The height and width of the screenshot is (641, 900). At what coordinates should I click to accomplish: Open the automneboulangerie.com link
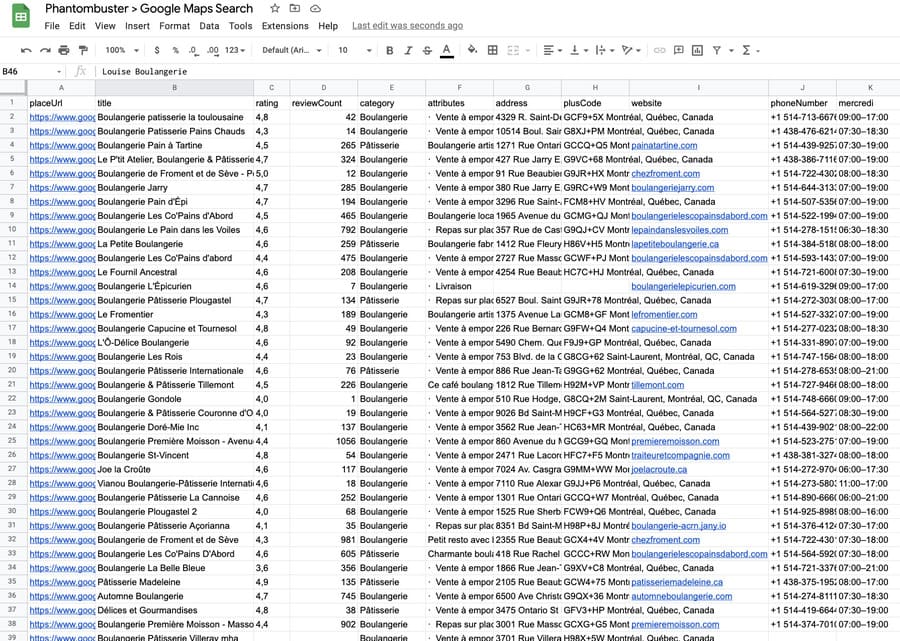click(681, 596)
